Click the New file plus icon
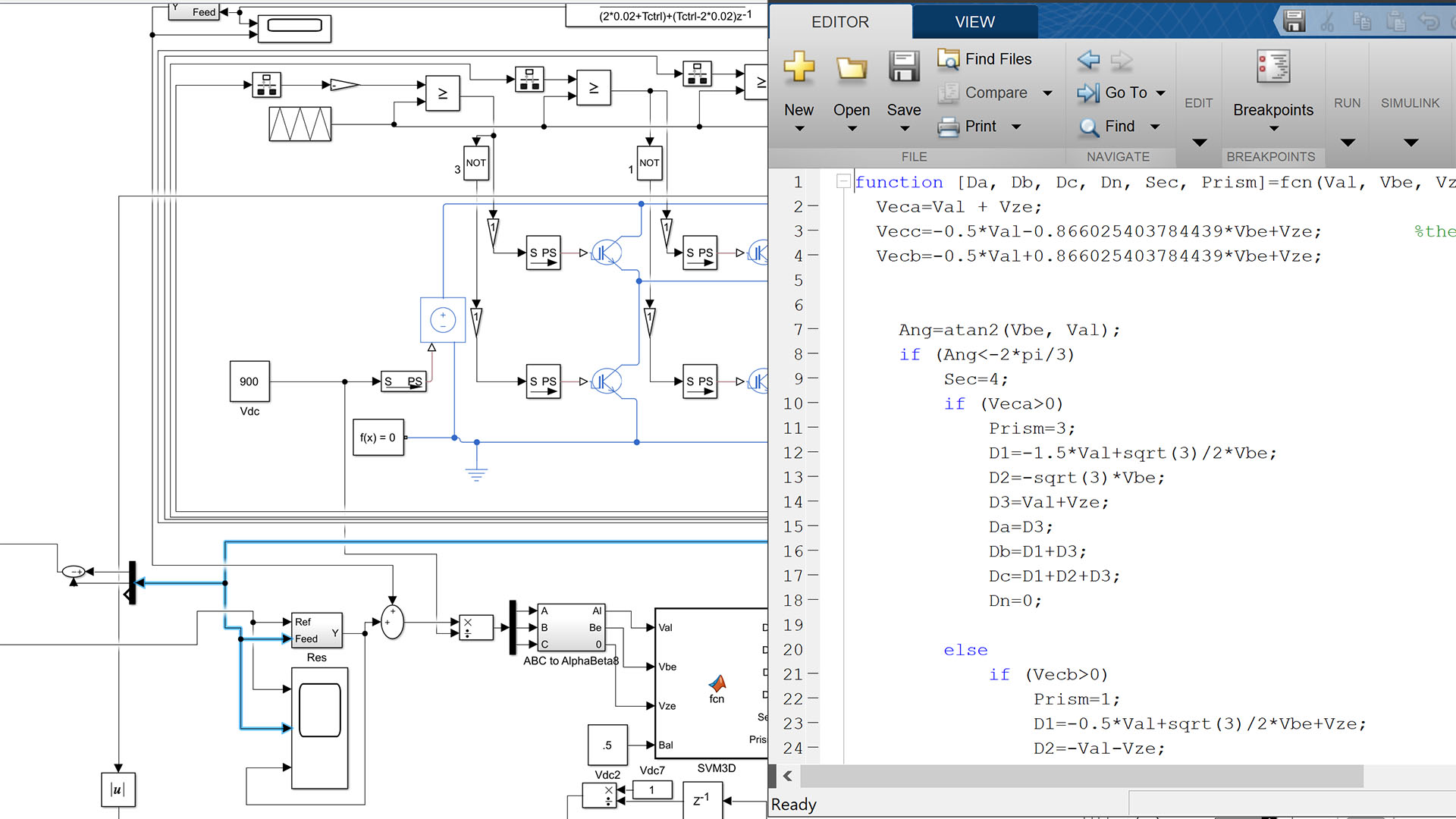 [799, 67]
